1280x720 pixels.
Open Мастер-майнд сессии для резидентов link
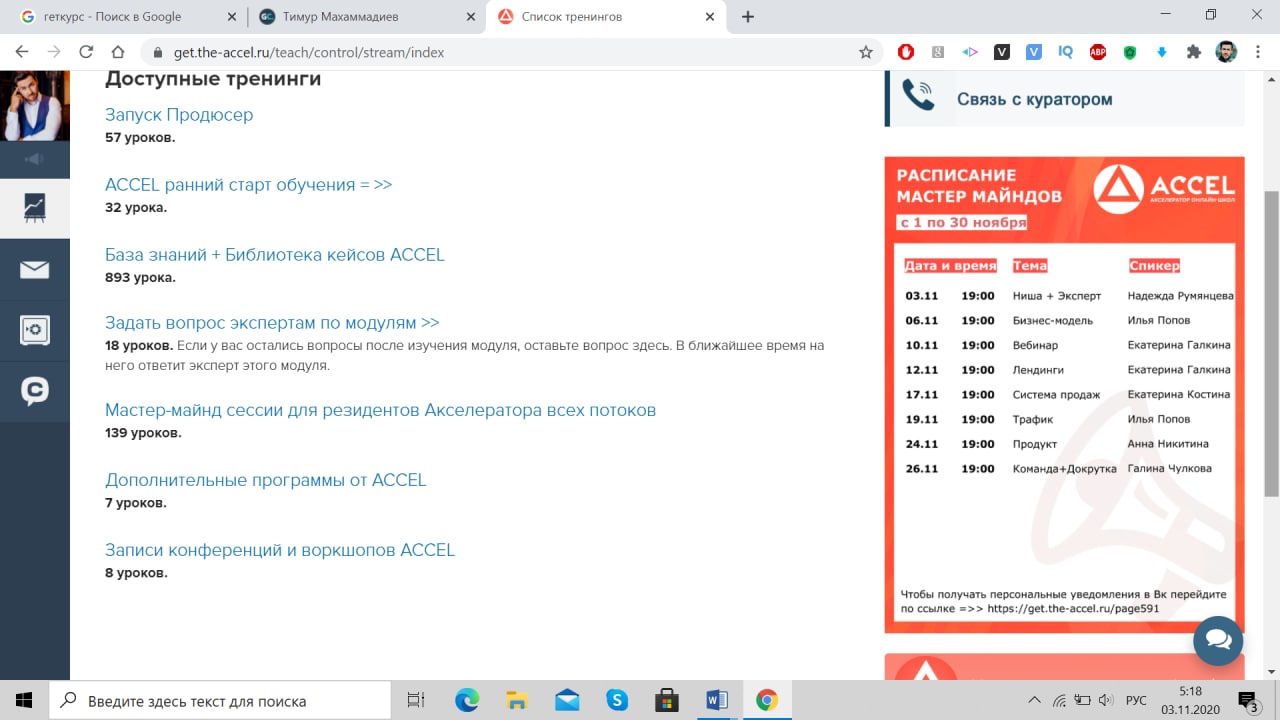click(x=380, y=410)
